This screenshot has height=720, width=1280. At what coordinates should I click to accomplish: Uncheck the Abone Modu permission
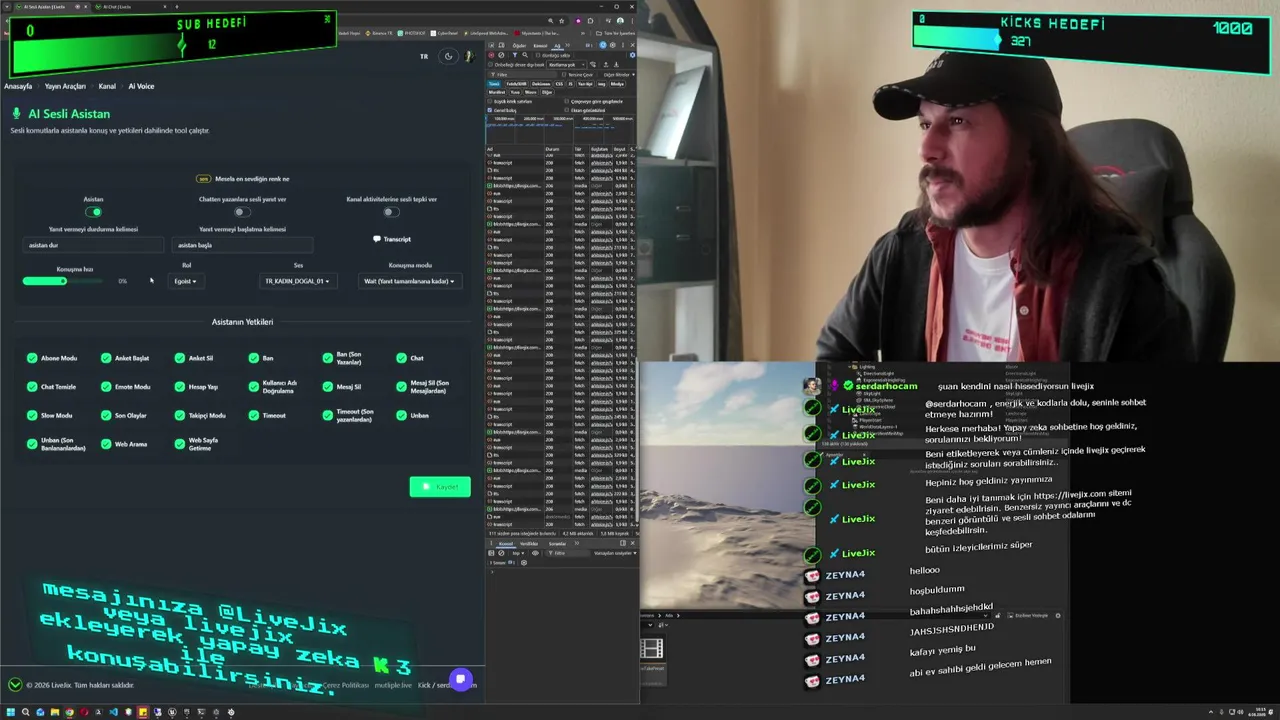pyautogui.click(x=32, y=358)
